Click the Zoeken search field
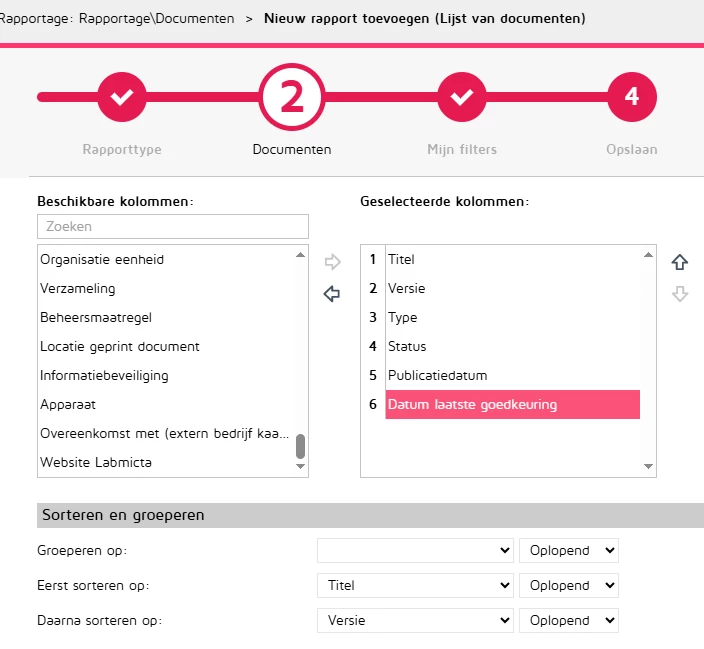 [x=173, y=227]
